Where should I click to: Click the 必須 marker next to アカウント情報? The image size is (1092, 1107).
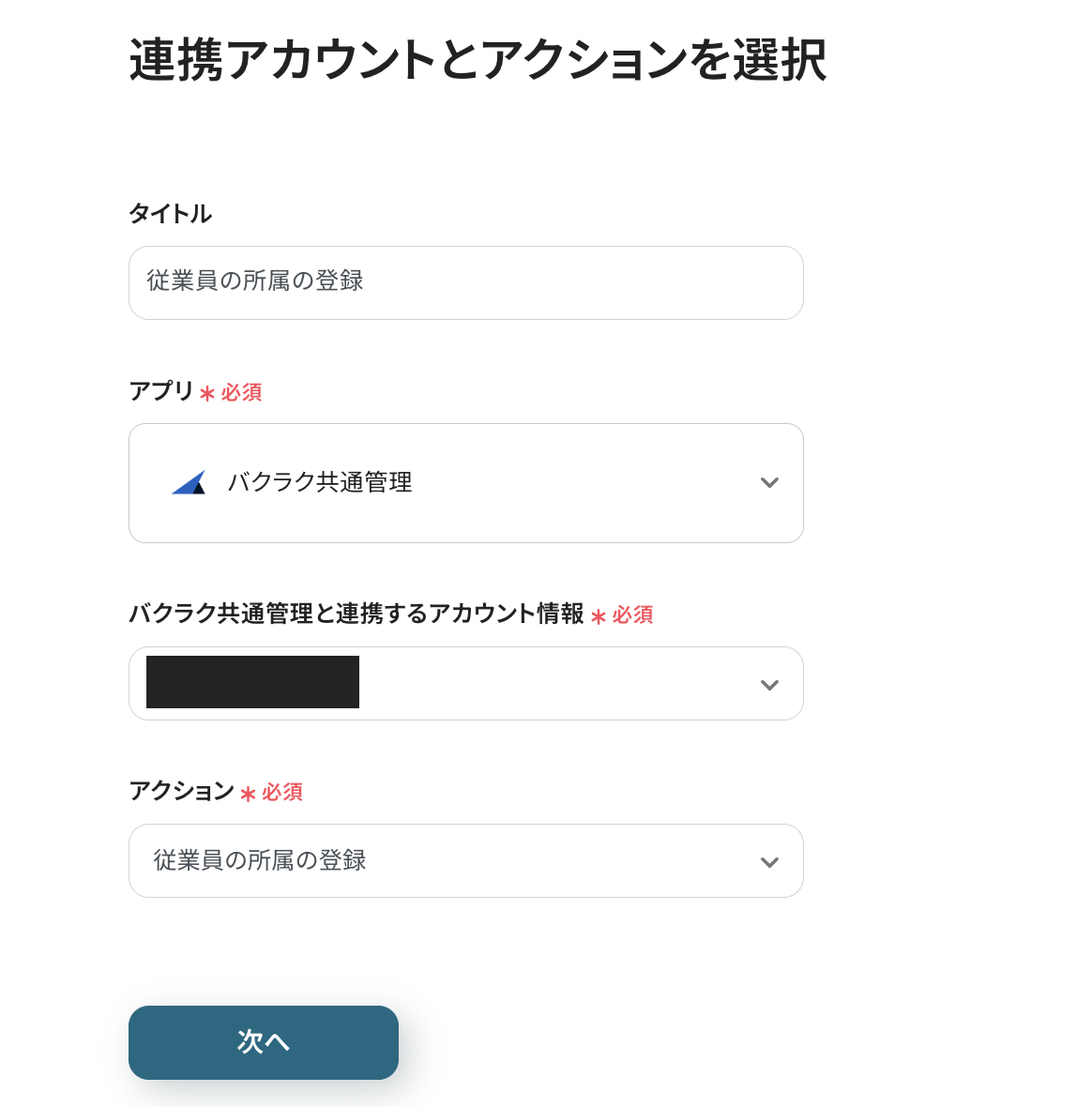click(632, 614)
